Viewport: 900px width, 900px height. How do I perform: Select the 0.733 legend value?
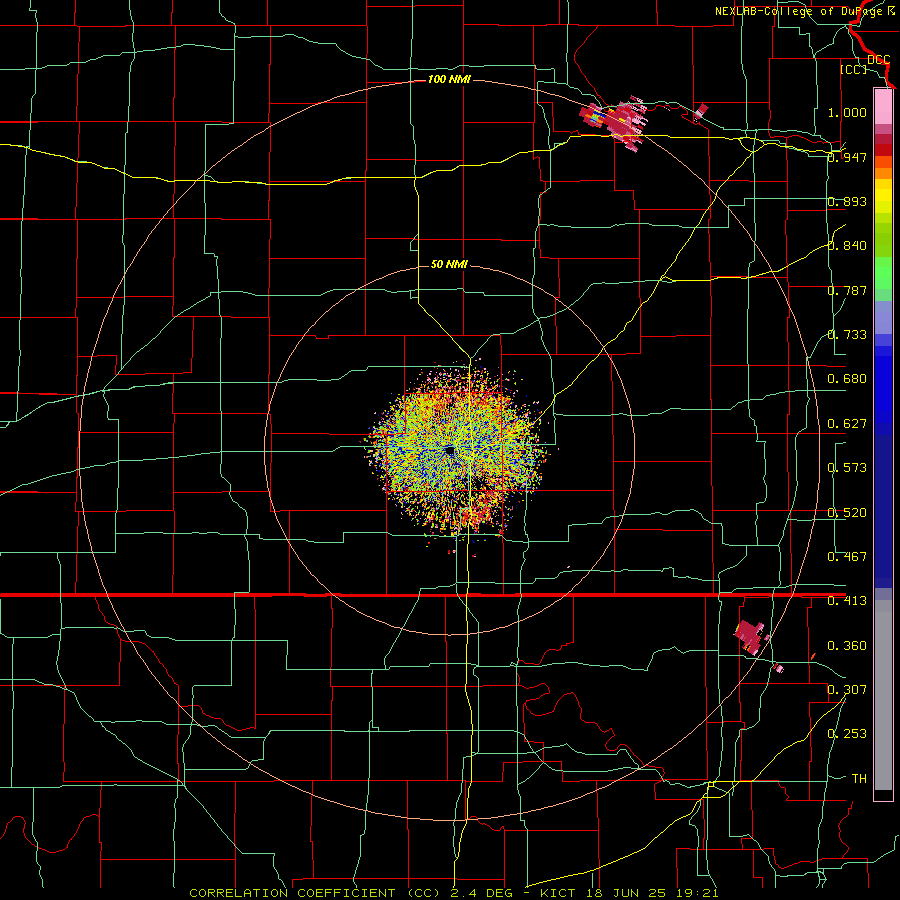[x=847, y=335]
